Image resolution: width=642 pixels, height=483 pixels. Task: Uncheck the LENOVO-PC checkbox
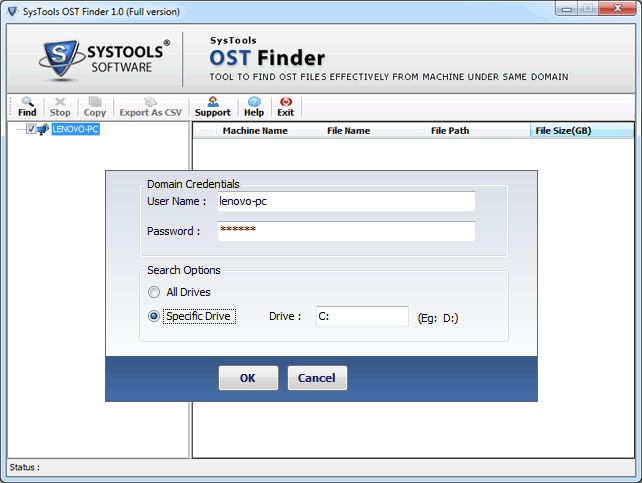coord(32,129)
